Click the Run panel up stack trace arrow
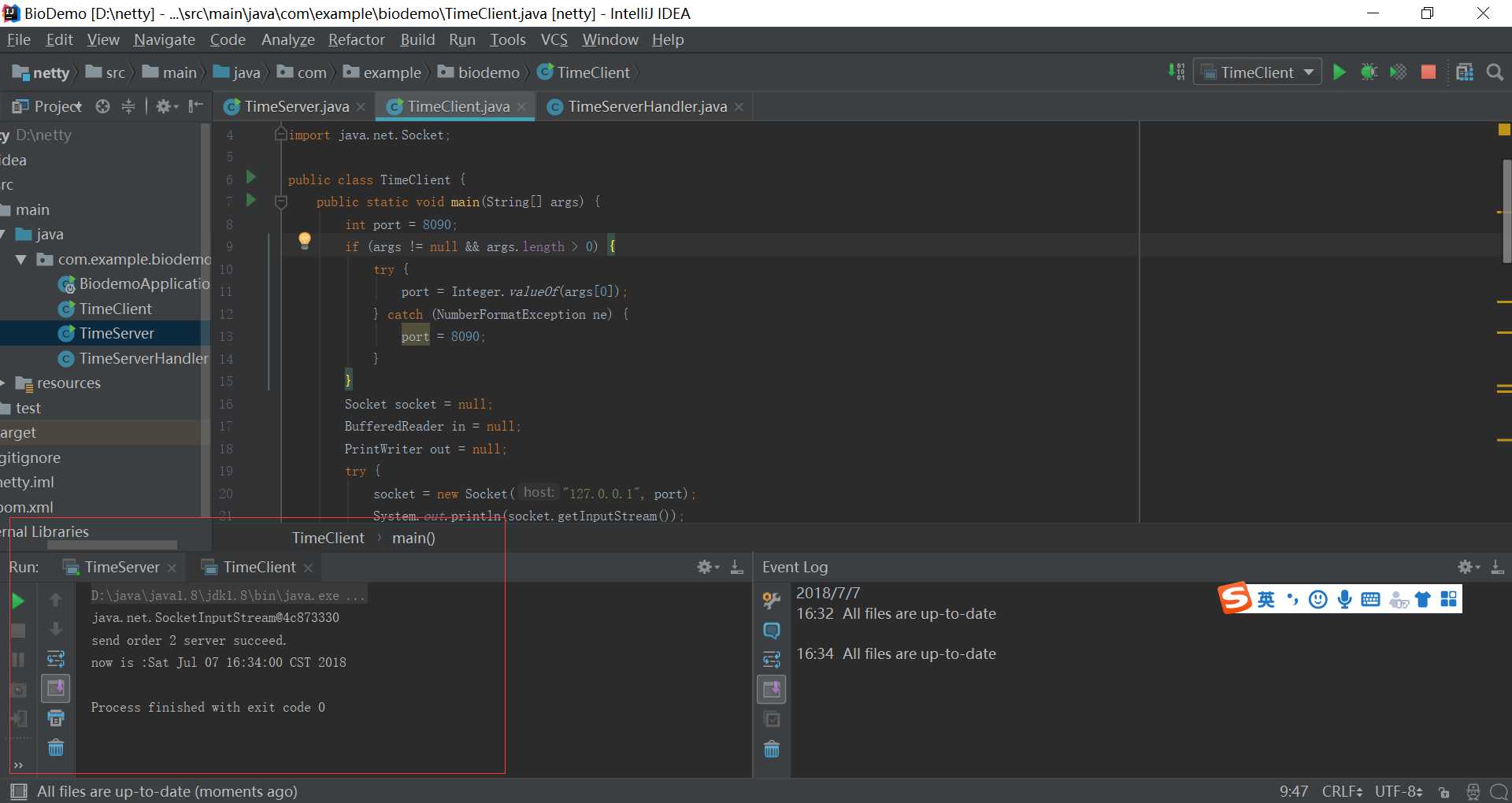 pos(56,600)
